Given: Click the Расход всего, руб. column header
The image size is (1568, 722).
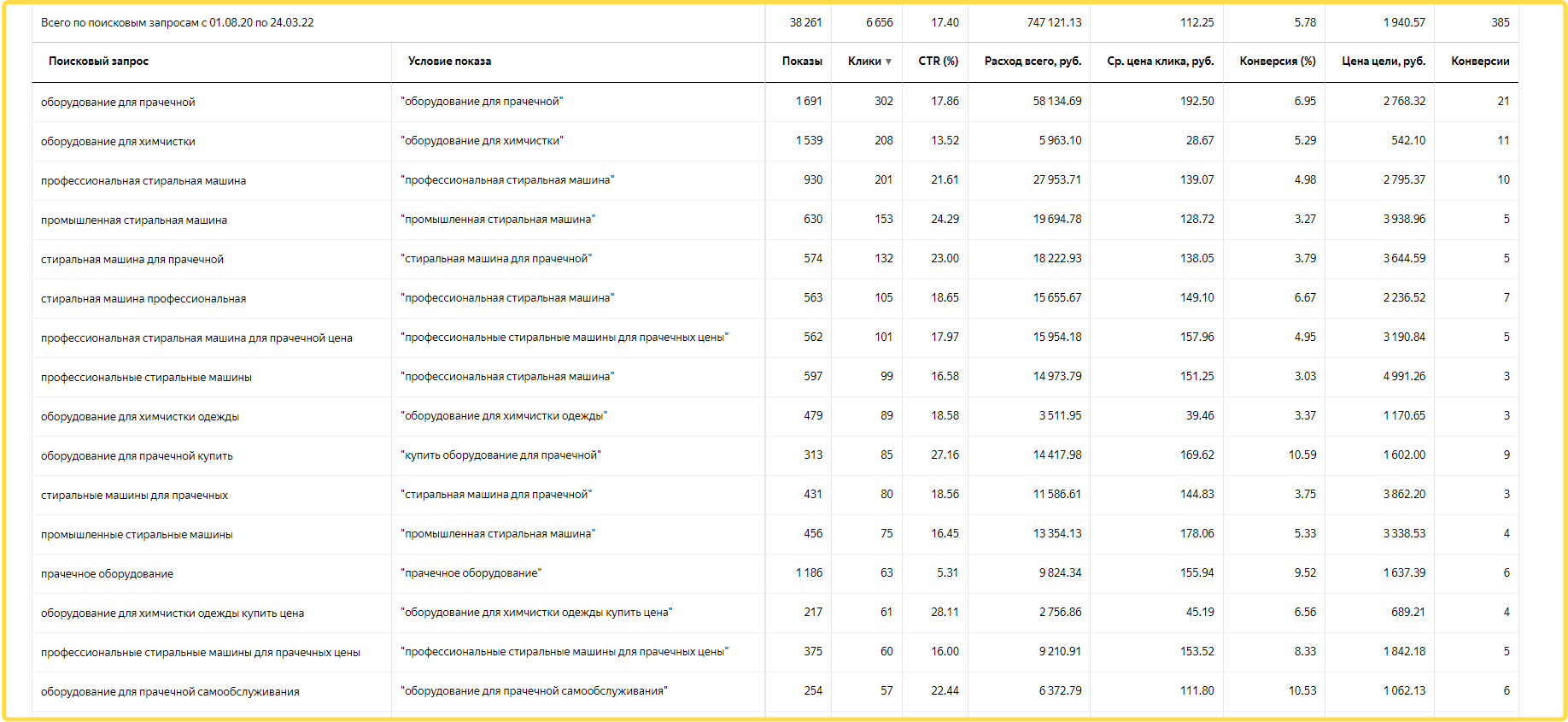Looking at the screenshot, I should (1033, 62).
